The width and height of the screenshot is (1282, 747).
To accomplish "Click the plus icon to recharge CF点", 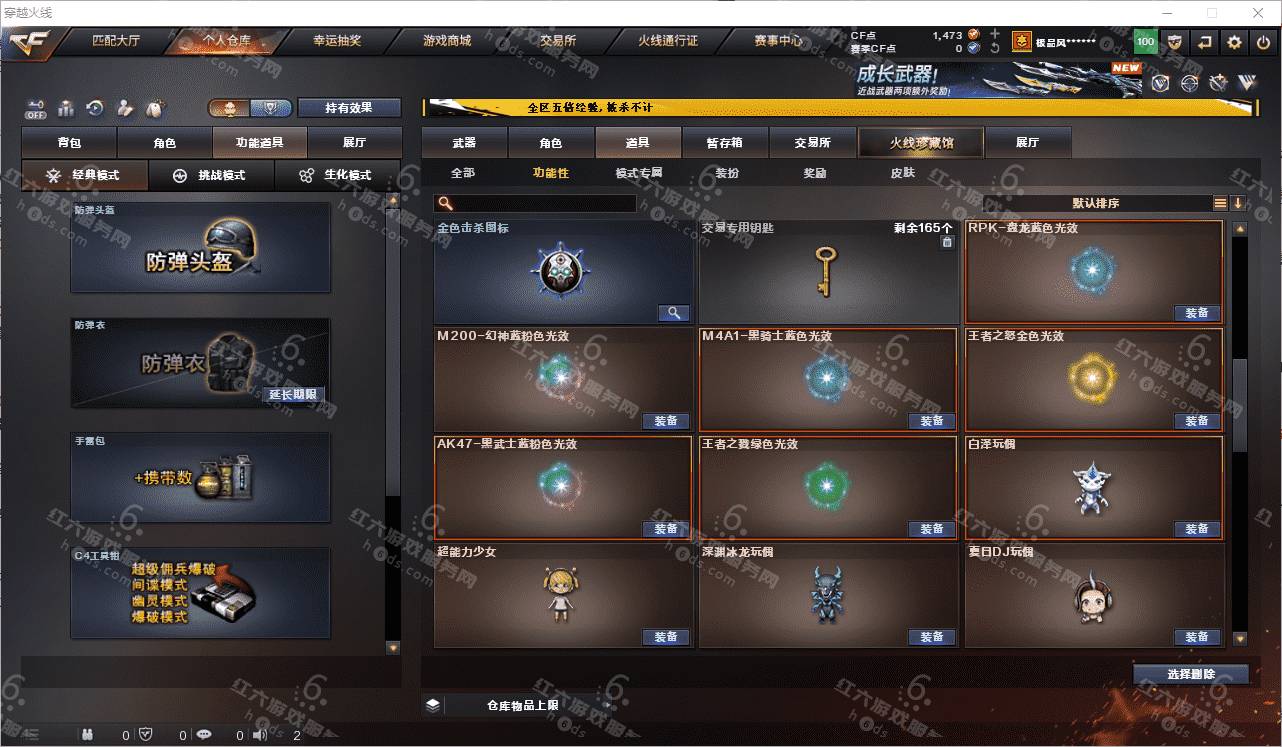I will [x=994, y=35].
